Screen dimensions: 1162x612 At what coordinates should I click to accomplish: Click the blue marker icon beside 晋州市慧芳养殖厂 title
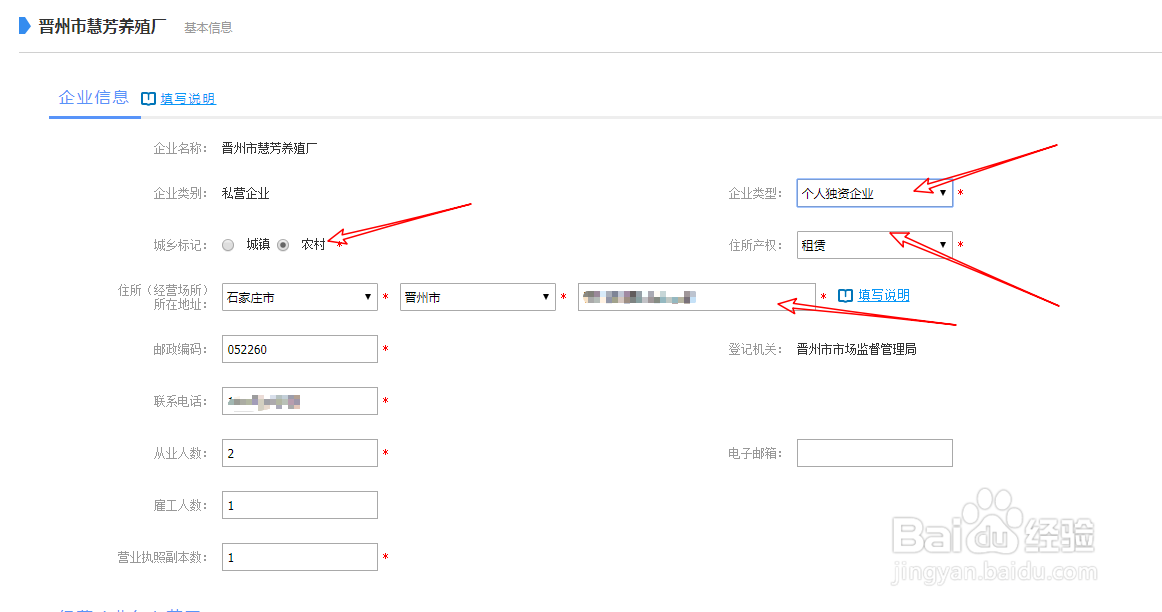pos(24,26)
